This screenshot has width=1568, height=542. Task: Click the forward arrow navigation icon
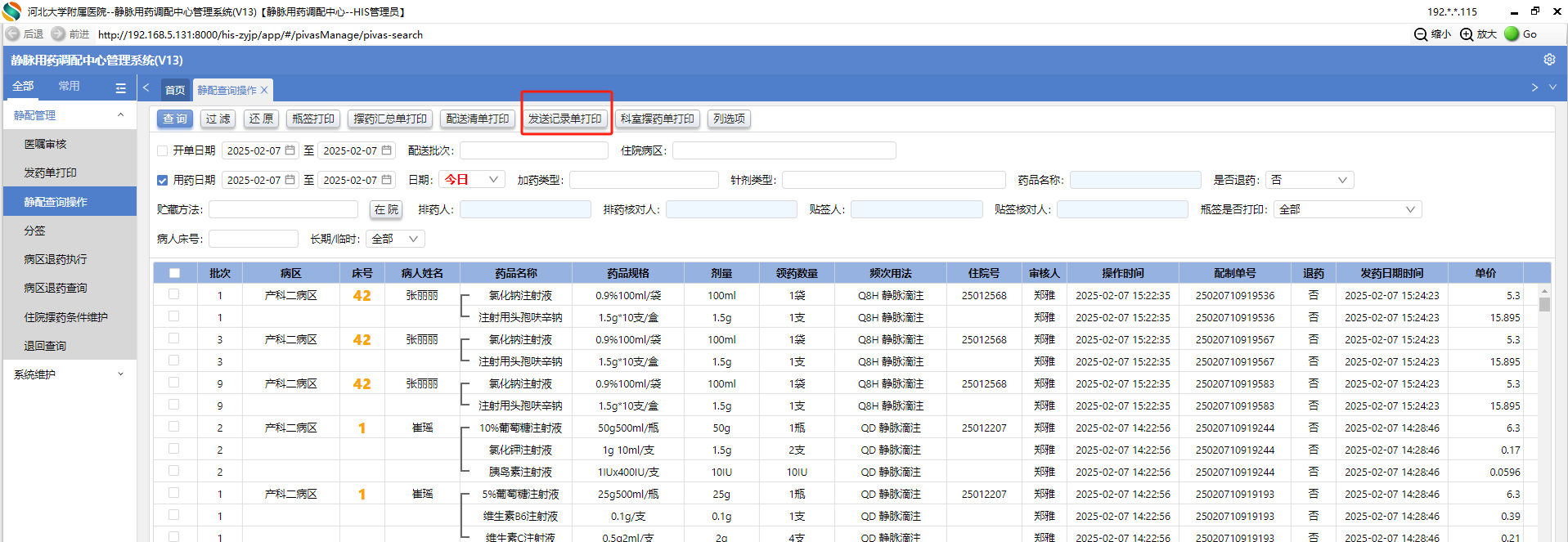58,34
